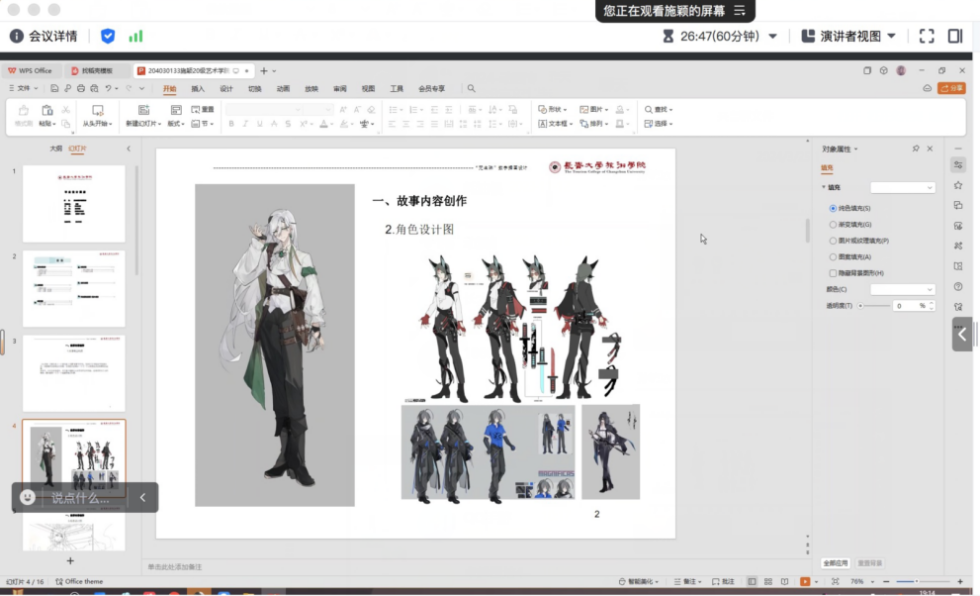Click the 说点什么 chat input field
Image resolution: width=980 pixels, height=596 pixels.
click(x=81, y=498)
